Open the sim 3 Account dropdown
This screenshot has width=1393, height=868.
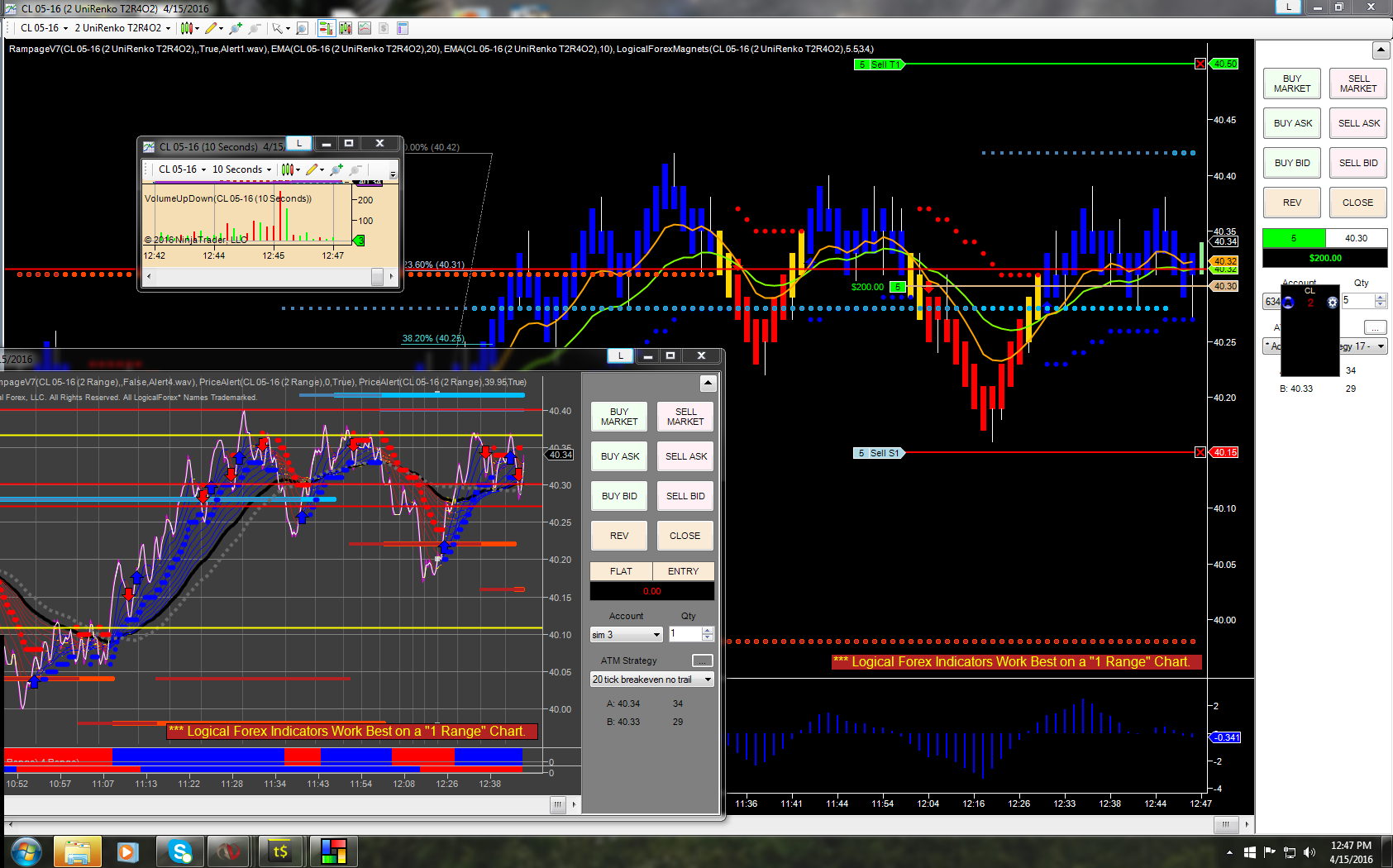(x=627, y=635)
